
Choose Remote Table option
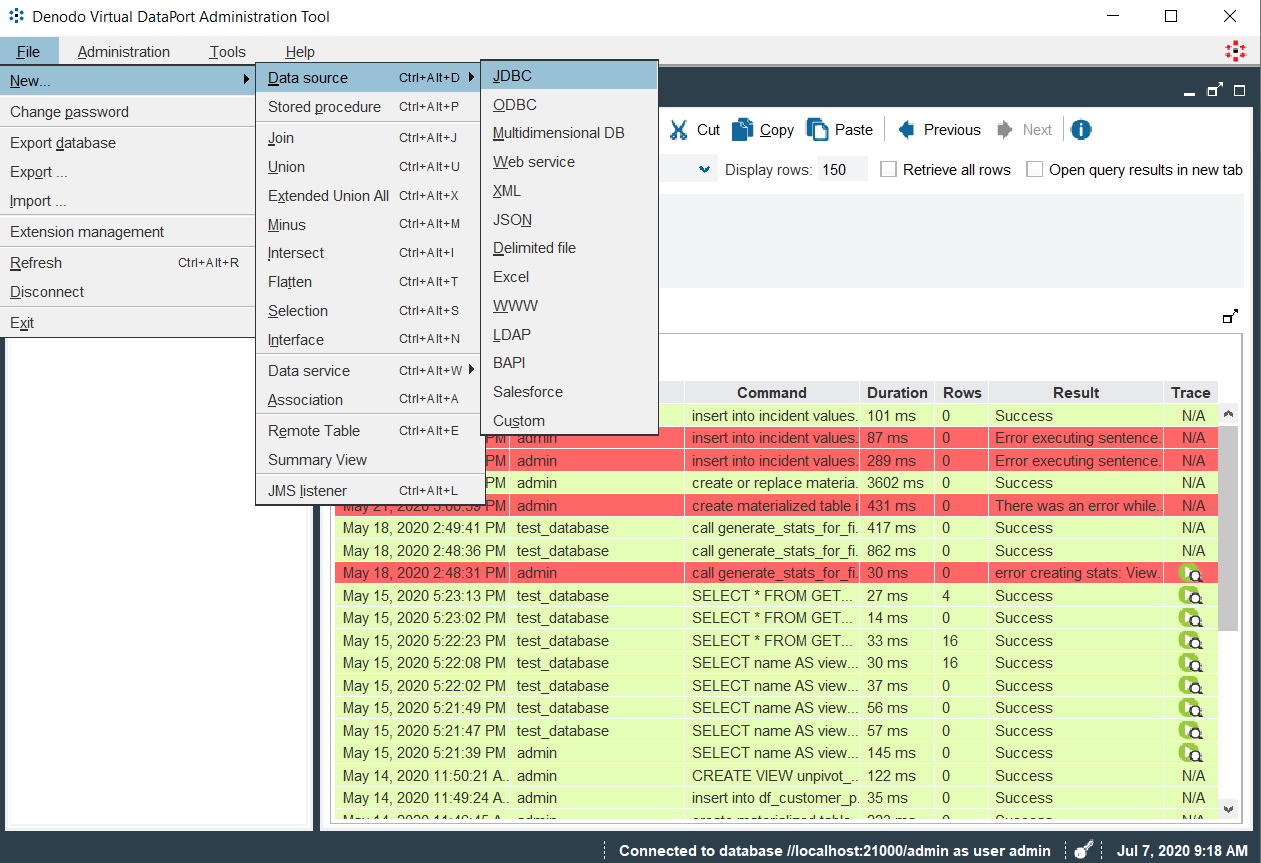click(370, 431)
